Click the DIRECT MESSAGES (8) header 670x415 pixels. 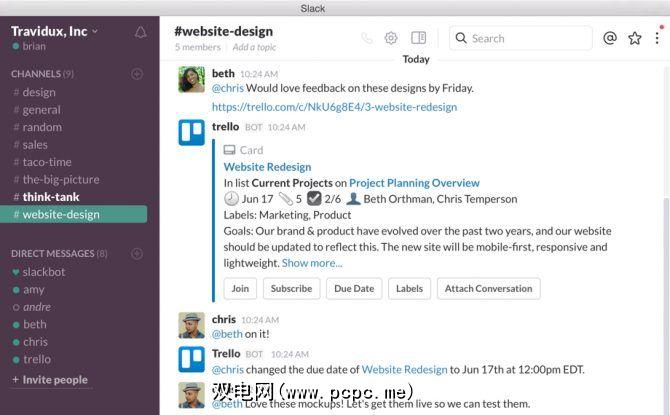(59, 254)
